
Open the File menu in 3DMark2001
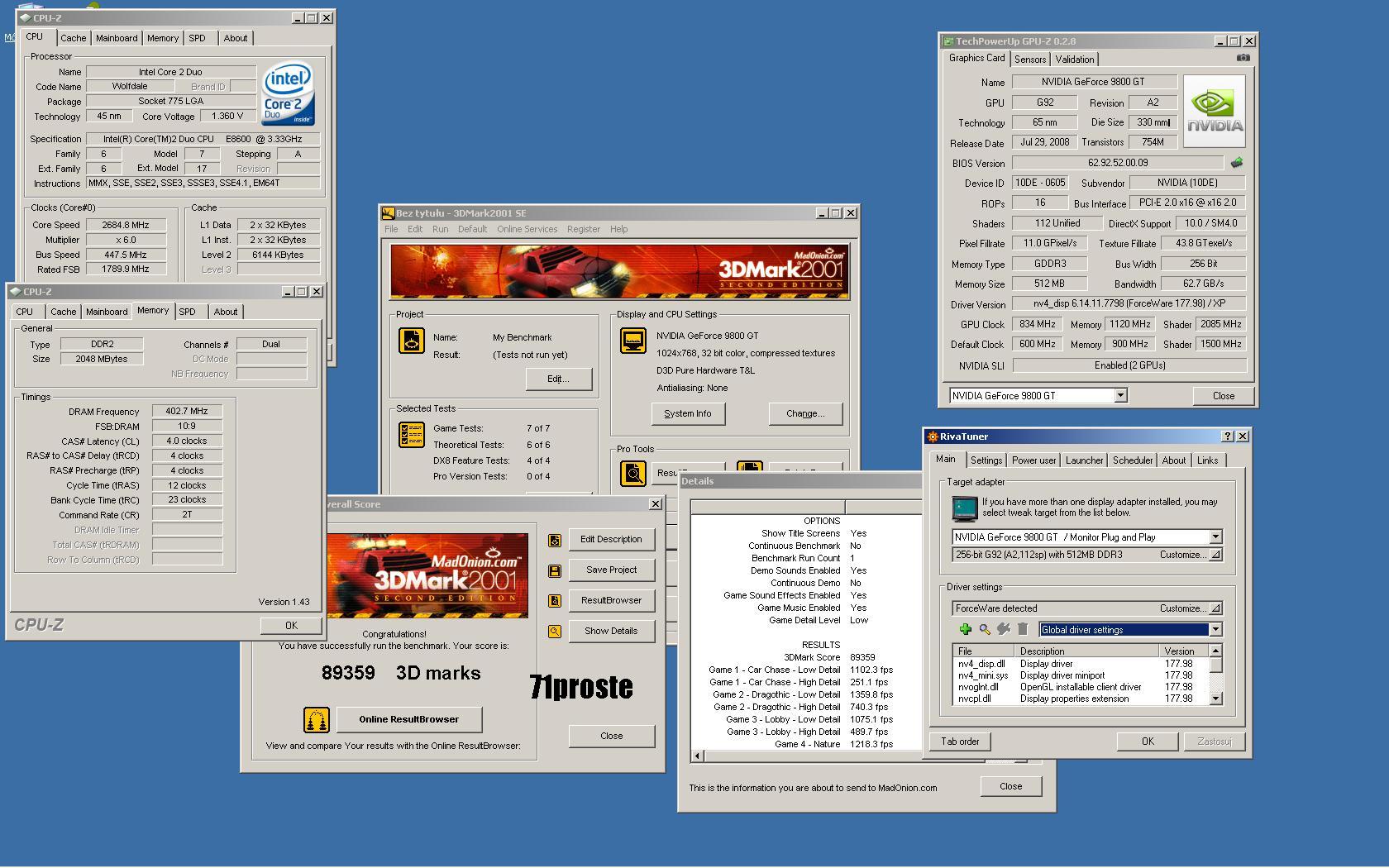391,230
